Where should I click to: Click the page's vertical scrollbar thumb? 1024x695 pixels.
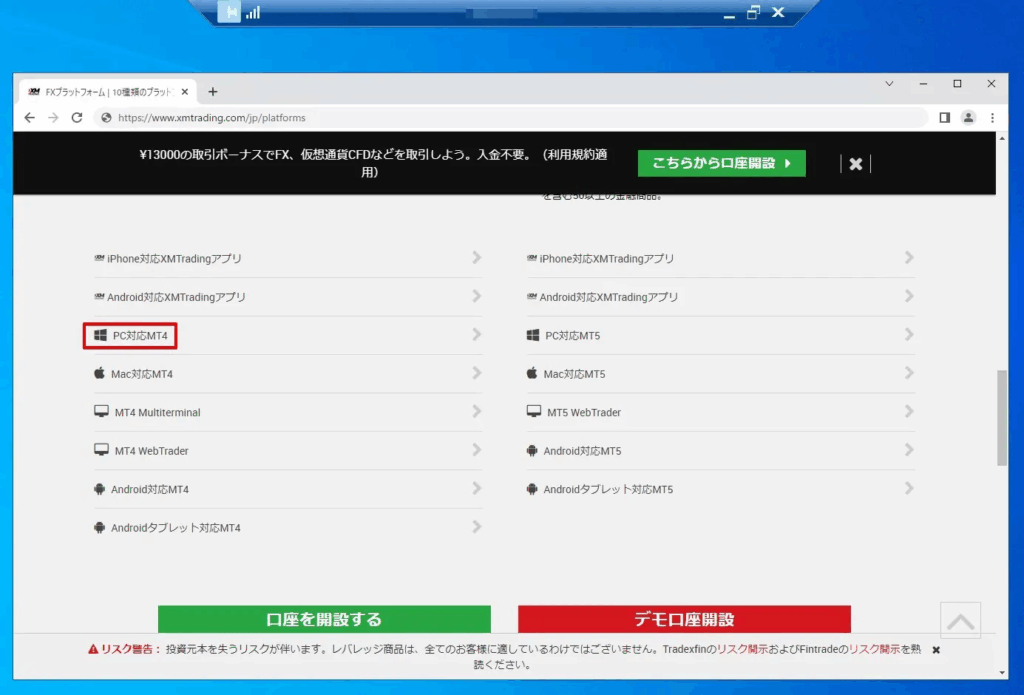point(1002,417)
